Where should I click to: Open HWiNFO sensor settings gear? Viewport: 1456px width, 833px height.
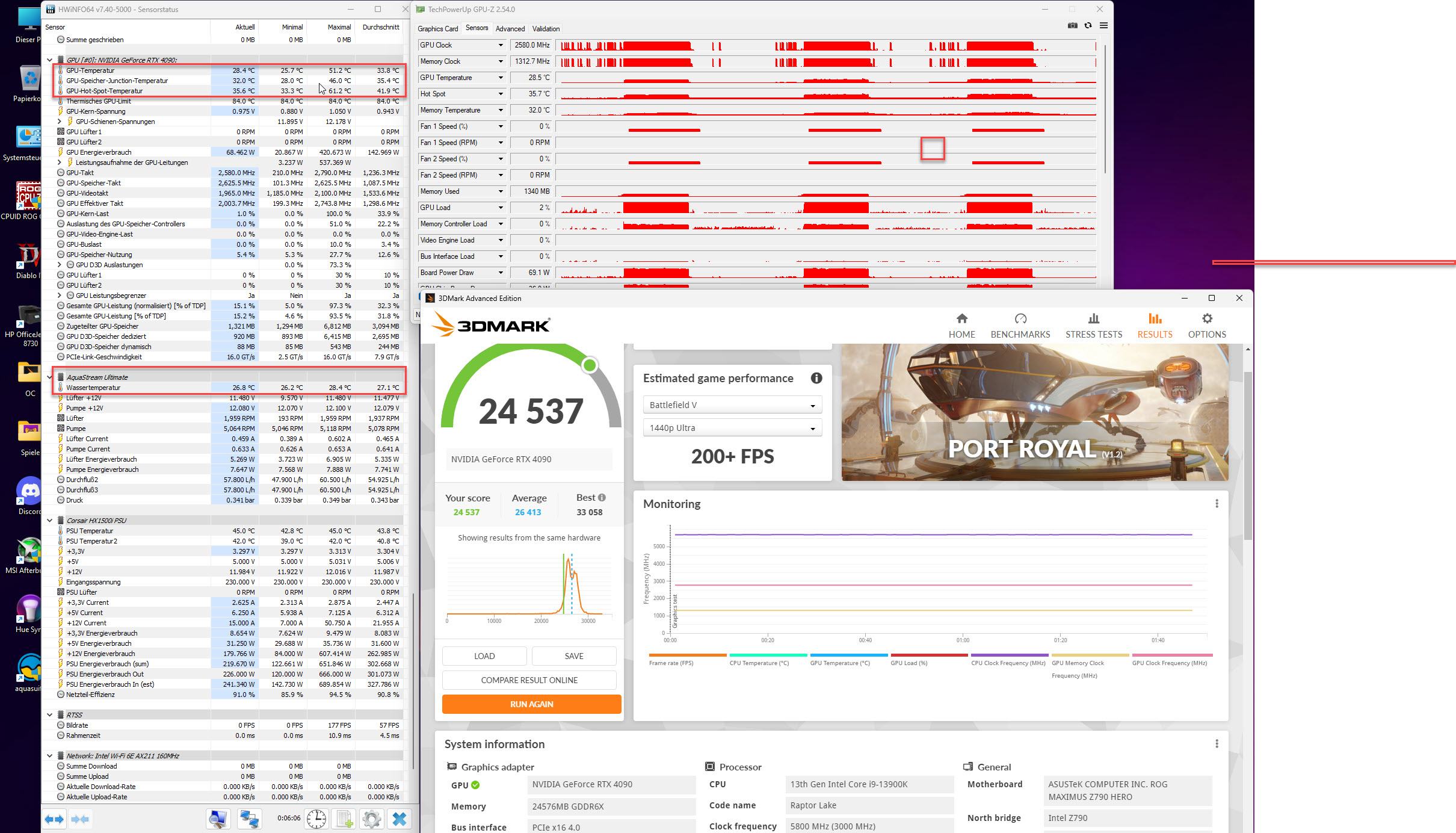(x=372, y=819)
